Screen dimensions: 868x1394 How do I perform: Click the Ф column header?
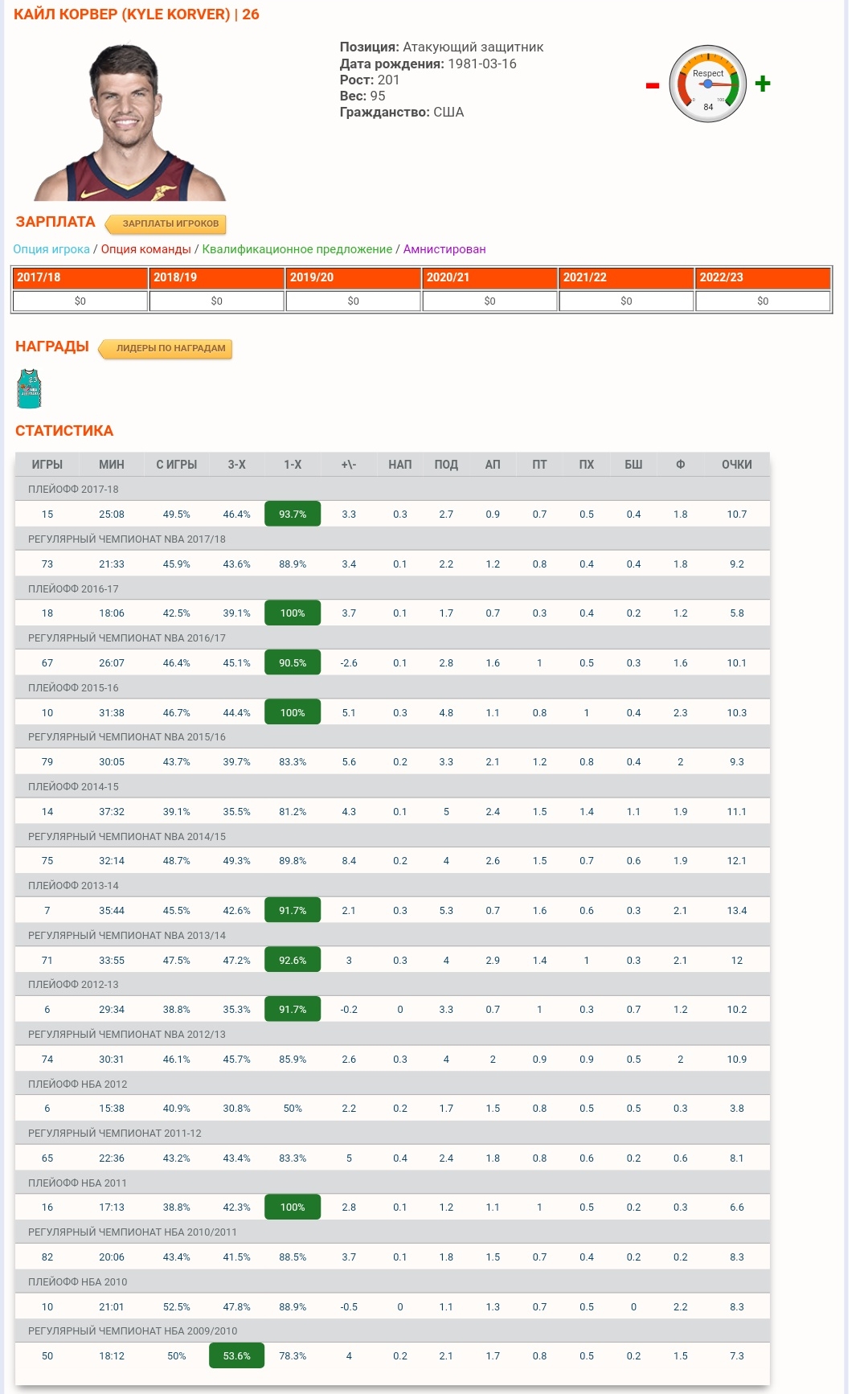pos(681,465)
